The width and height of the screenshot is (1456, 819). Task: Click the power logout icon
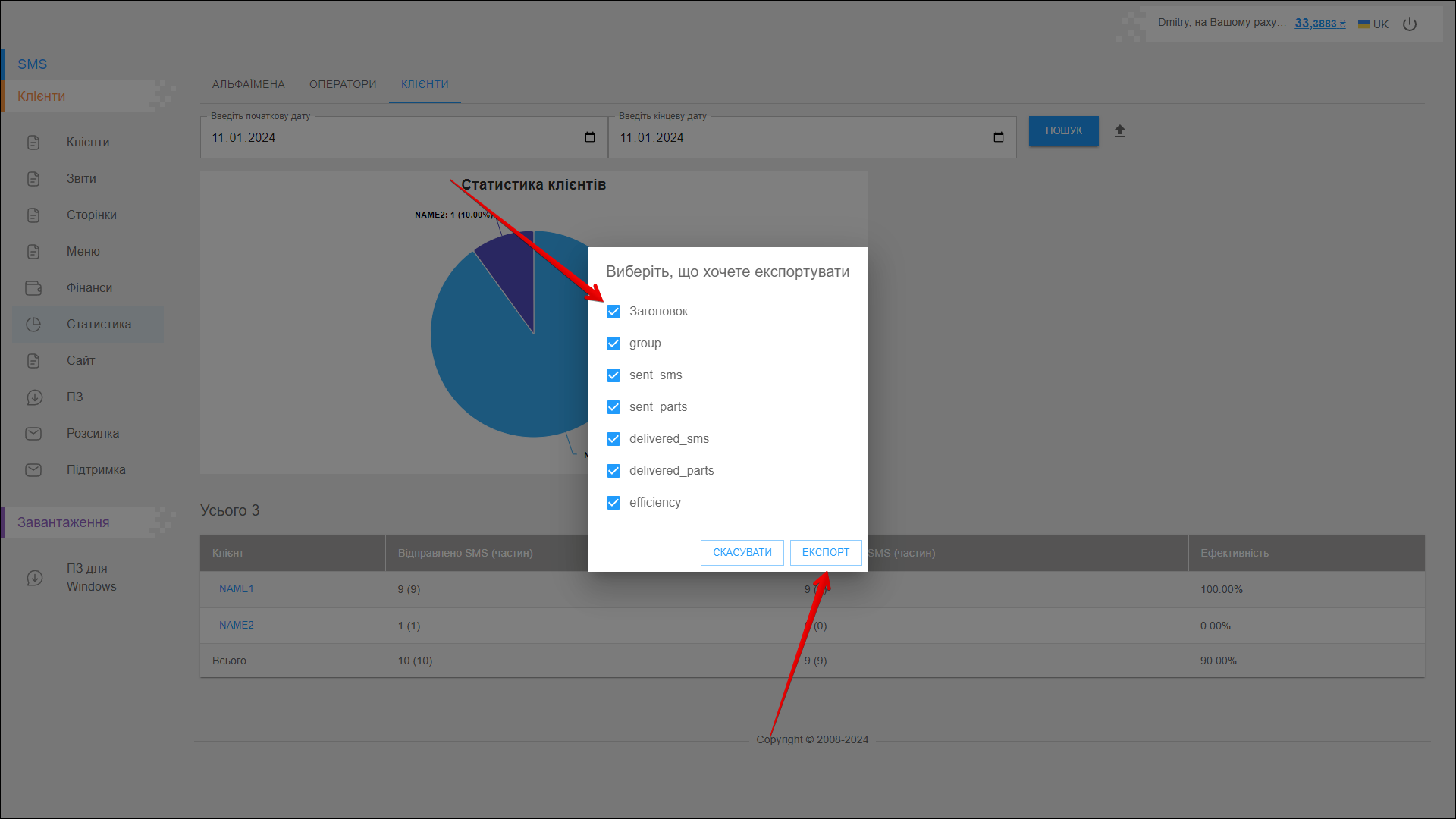pos(1410,24)
